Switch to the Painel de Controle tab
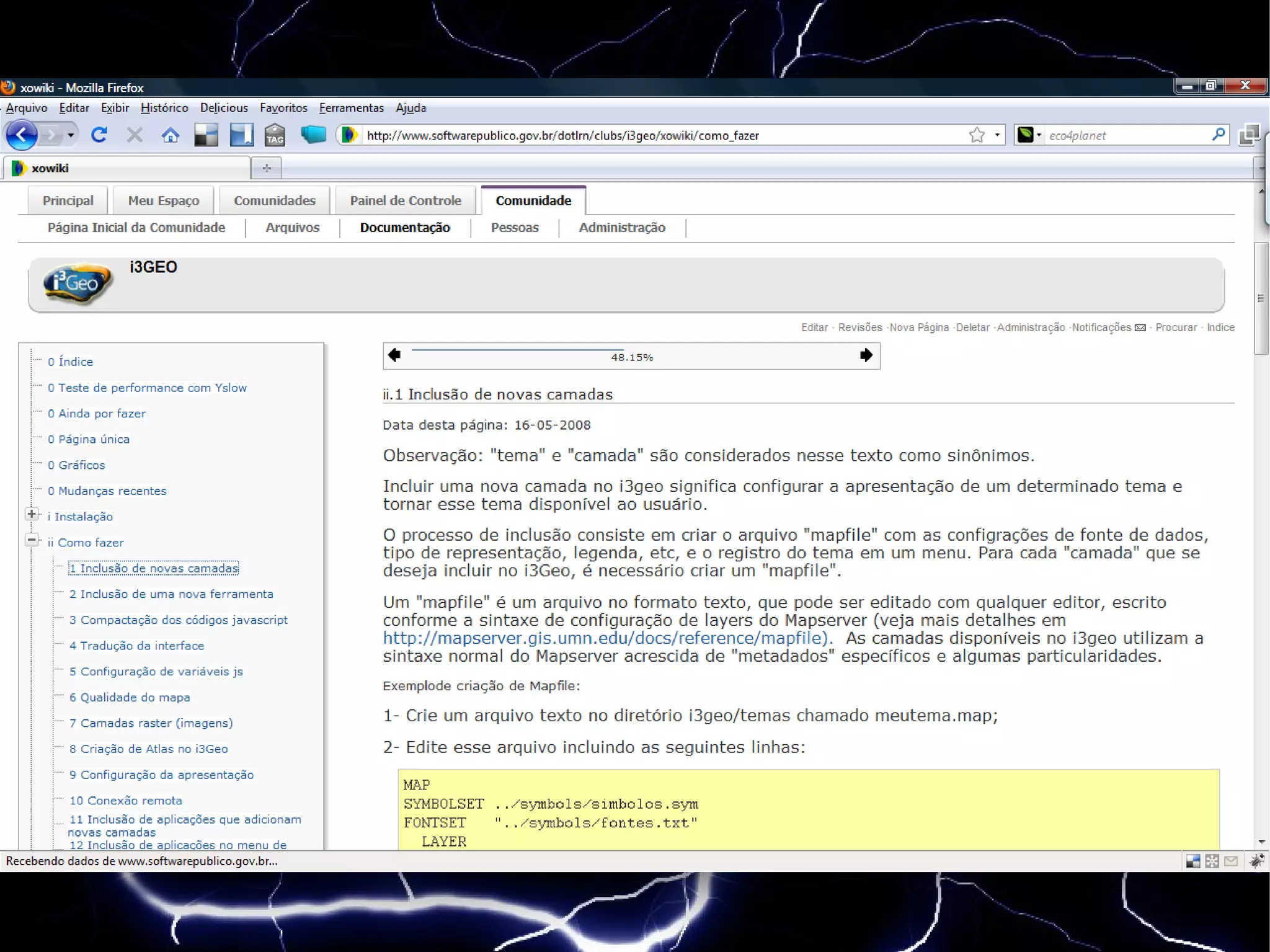This screenshot has width=1270, height=952. point(406,200)
